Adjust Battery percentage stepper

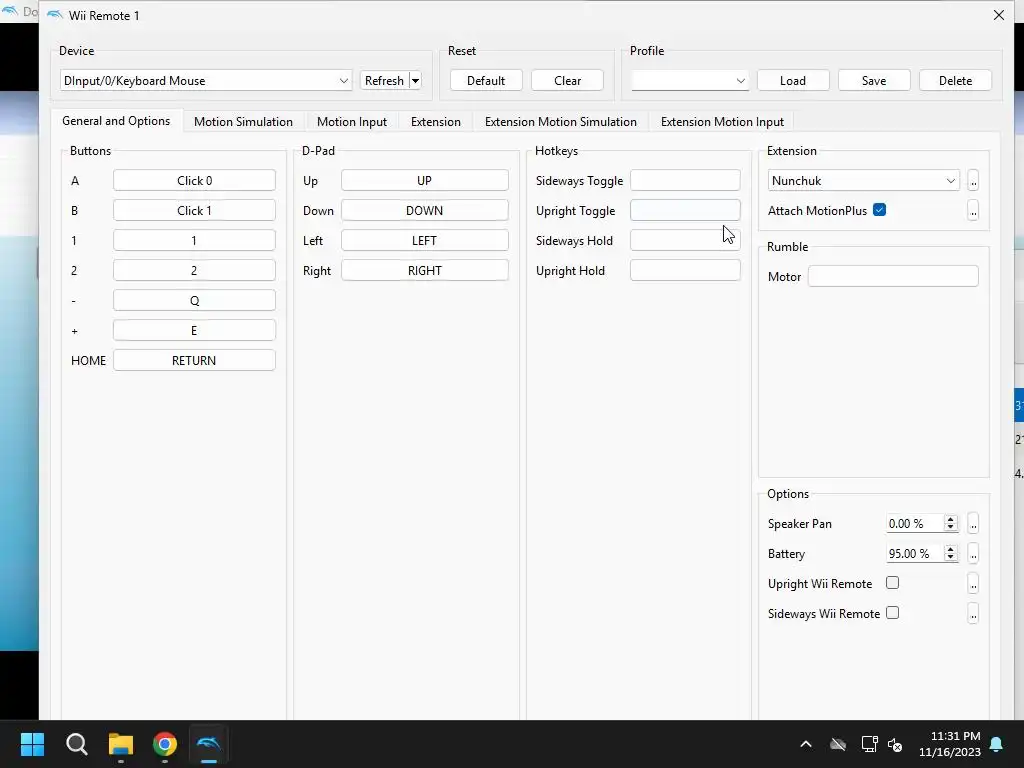coord(951,553)
